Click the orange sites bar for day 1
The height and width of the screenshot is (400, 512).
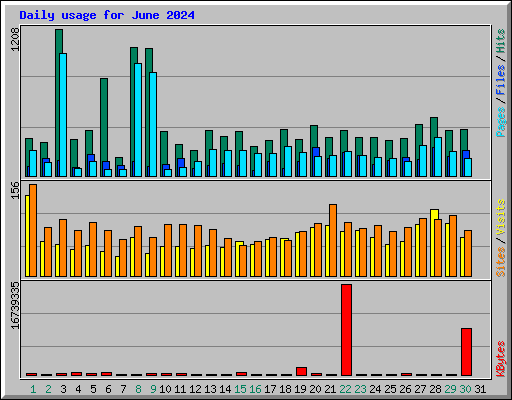33,230
